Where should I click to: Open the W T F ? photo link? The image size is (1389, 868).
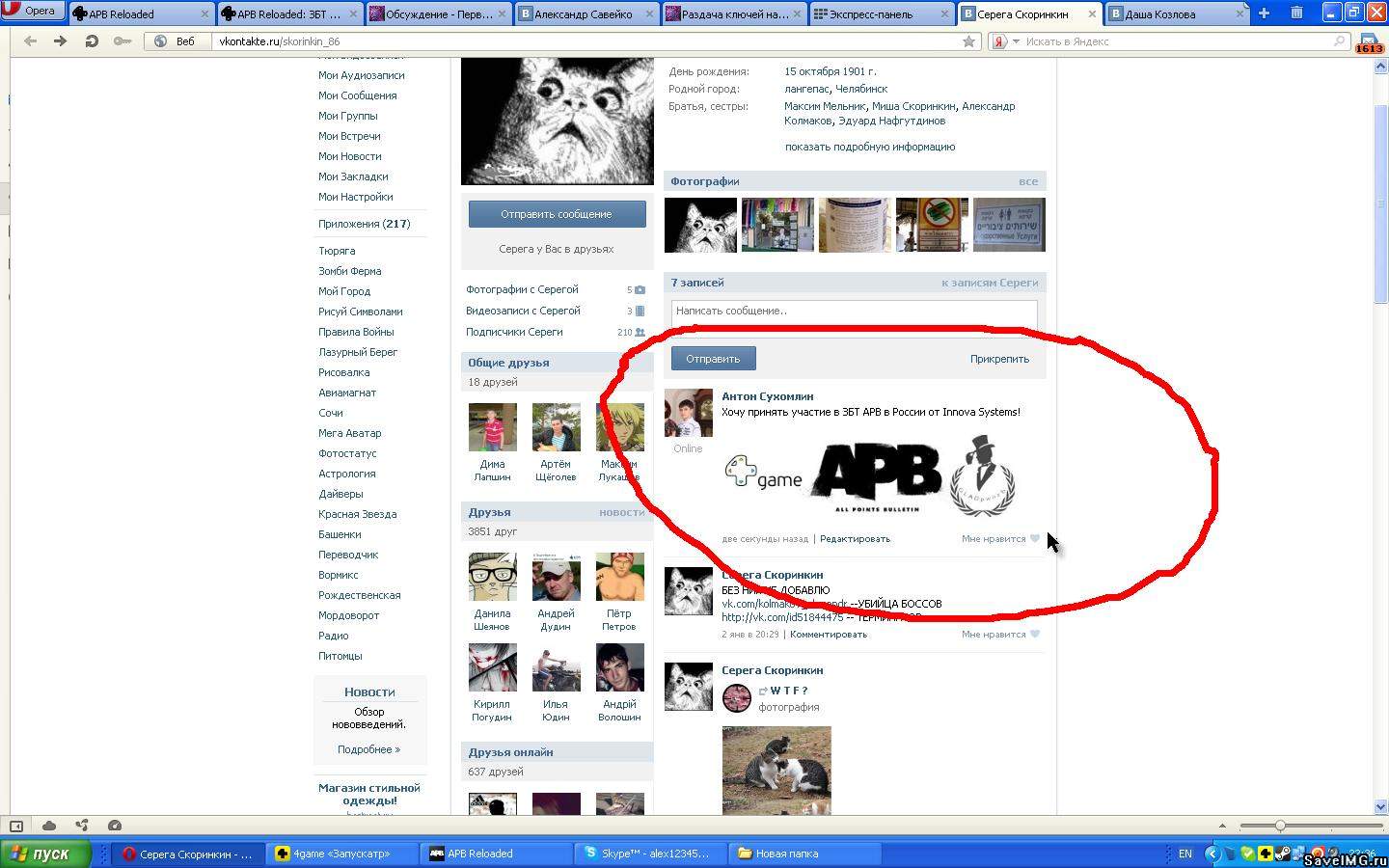(789, 691)
